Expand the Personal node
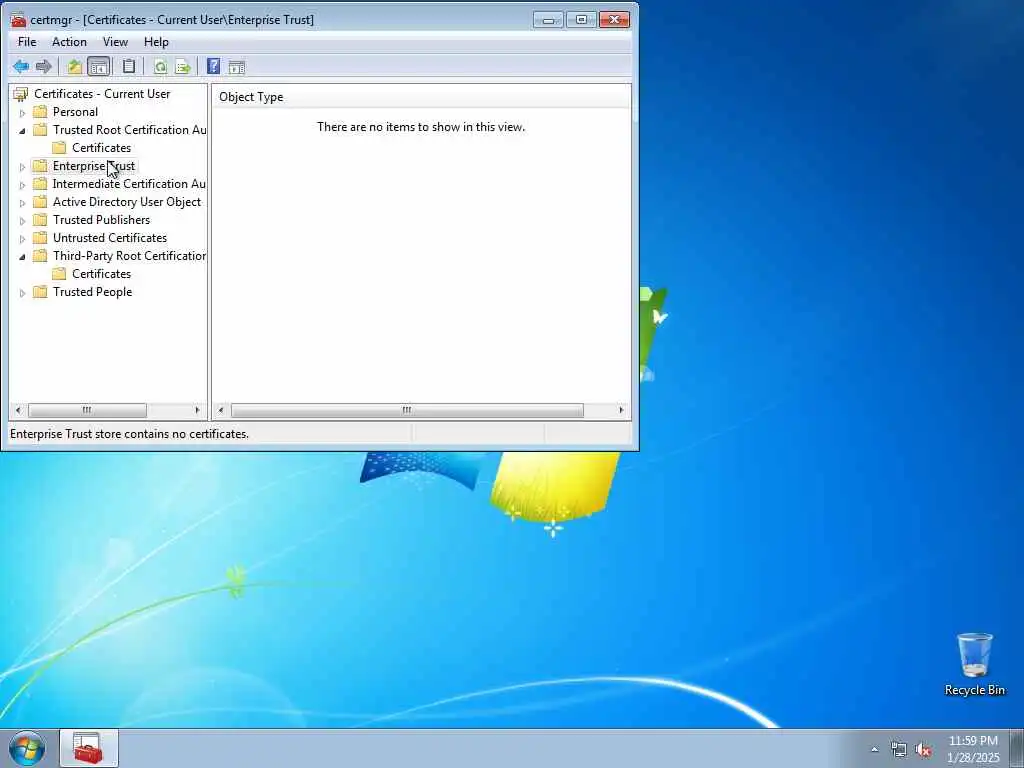The width and height of the screenshot is (1024, 768). point(22,113)
